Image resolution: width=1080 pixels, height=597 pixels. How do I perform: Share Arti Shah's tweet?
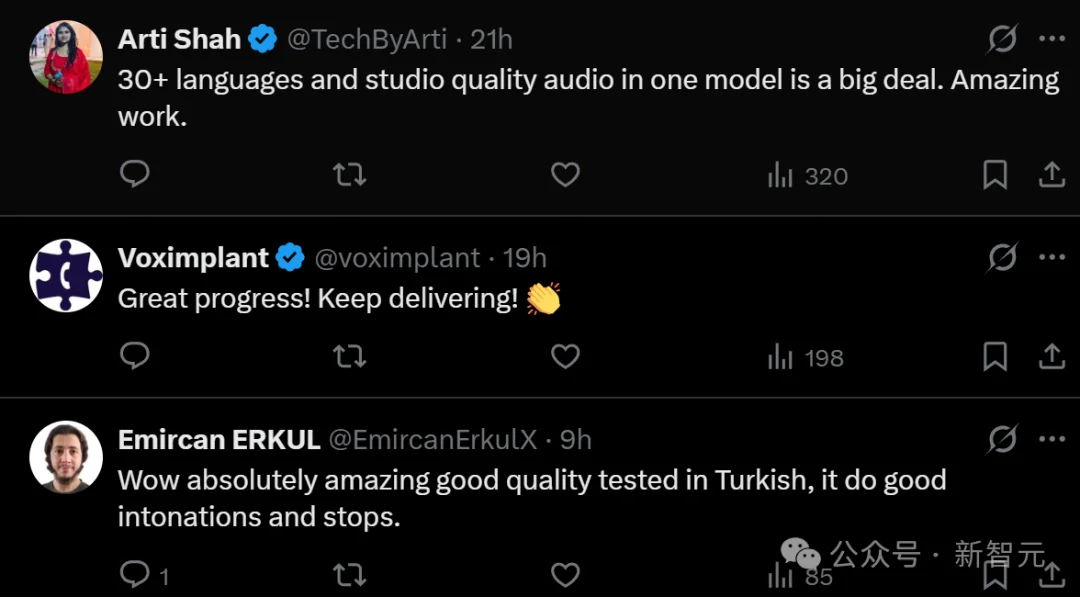coord(1051,175)
